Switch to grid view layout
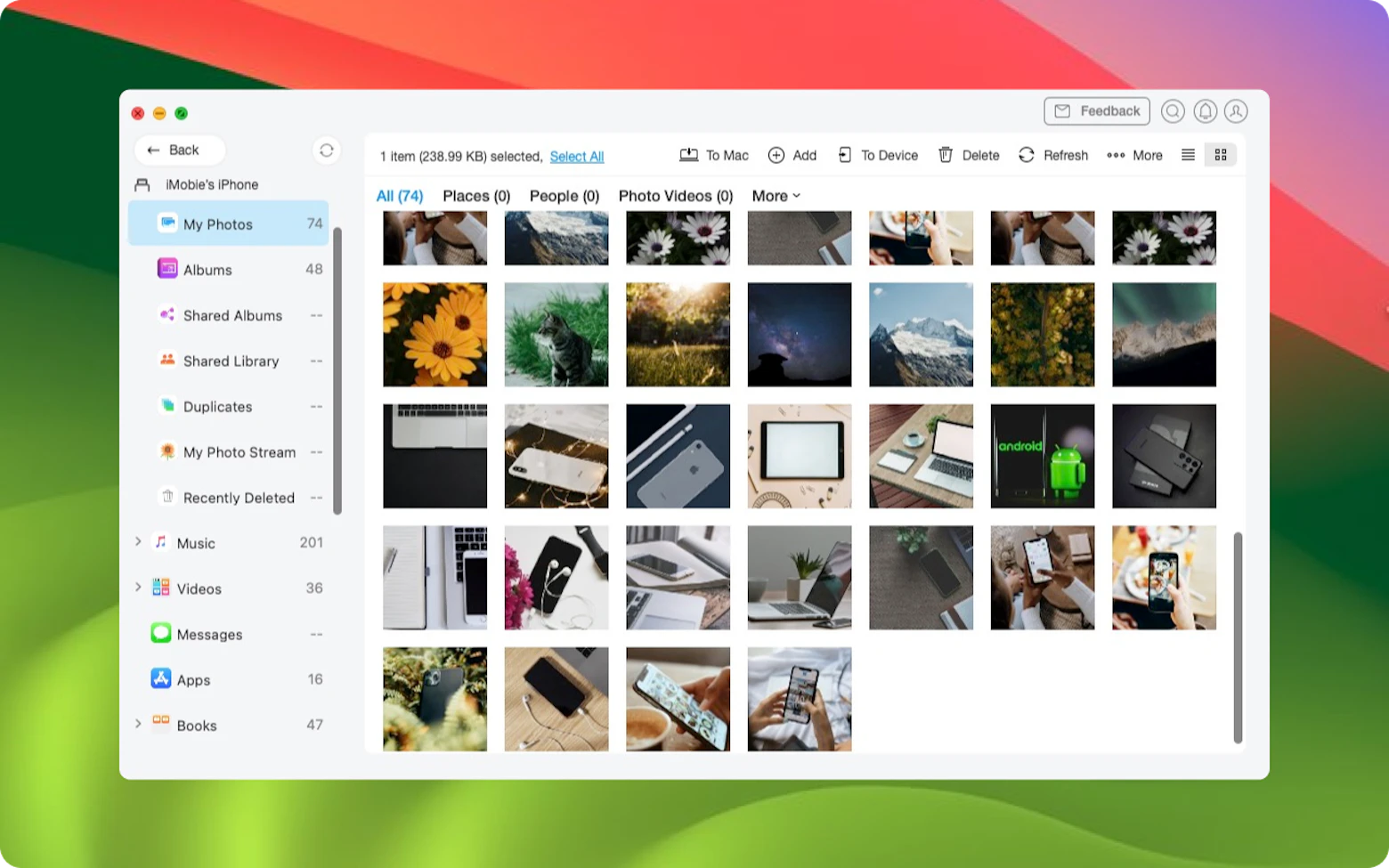The height and width of the screenshot is (868, 1389). click(x=1220, y=154)
